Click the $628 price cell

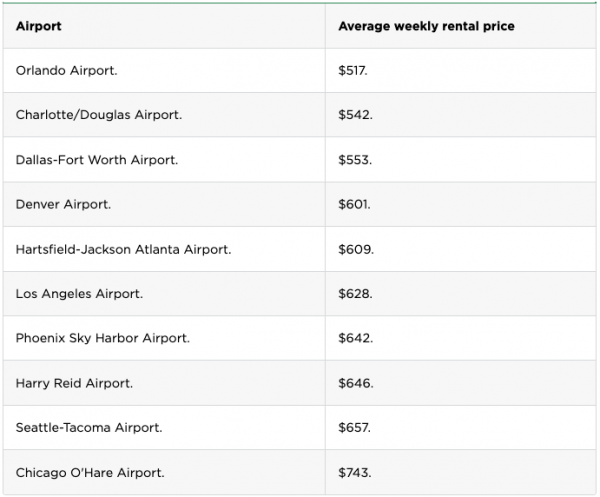(x=356, y=294)
